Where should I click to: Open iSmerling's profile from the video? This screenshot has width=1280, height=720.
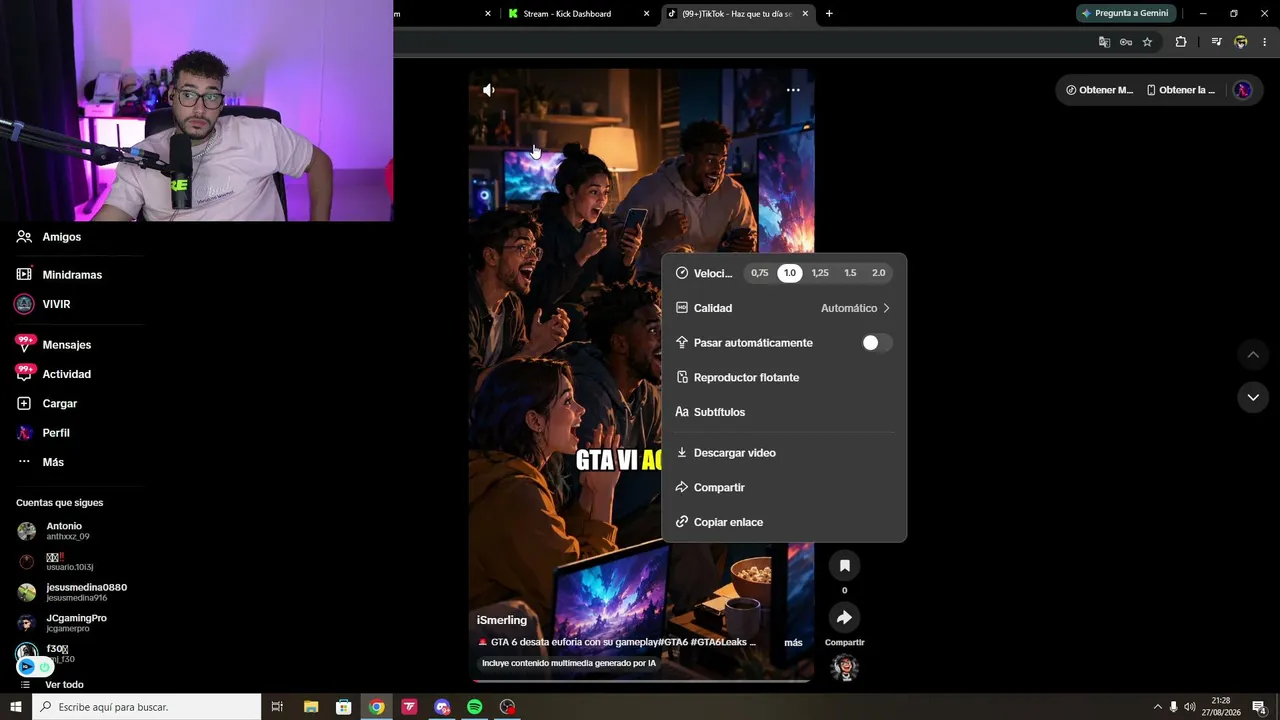pos(502,620)
